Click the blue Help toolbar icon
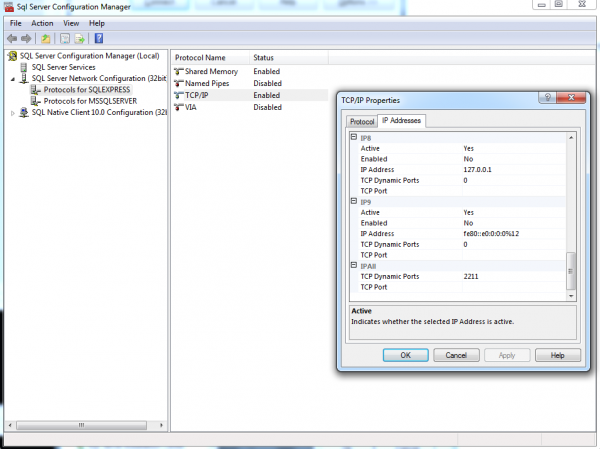This screenshot has height=449, width=600. coord(99,38)
